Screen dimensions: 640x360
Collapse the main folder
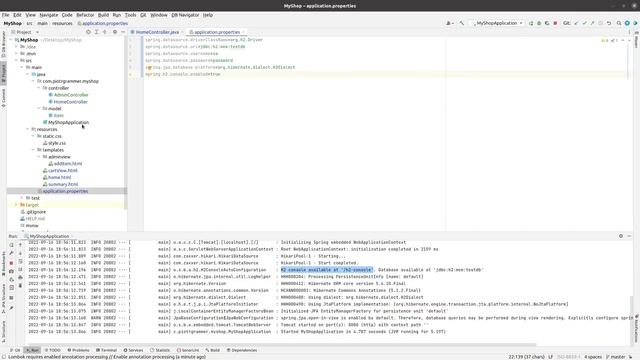pos(22,67)
